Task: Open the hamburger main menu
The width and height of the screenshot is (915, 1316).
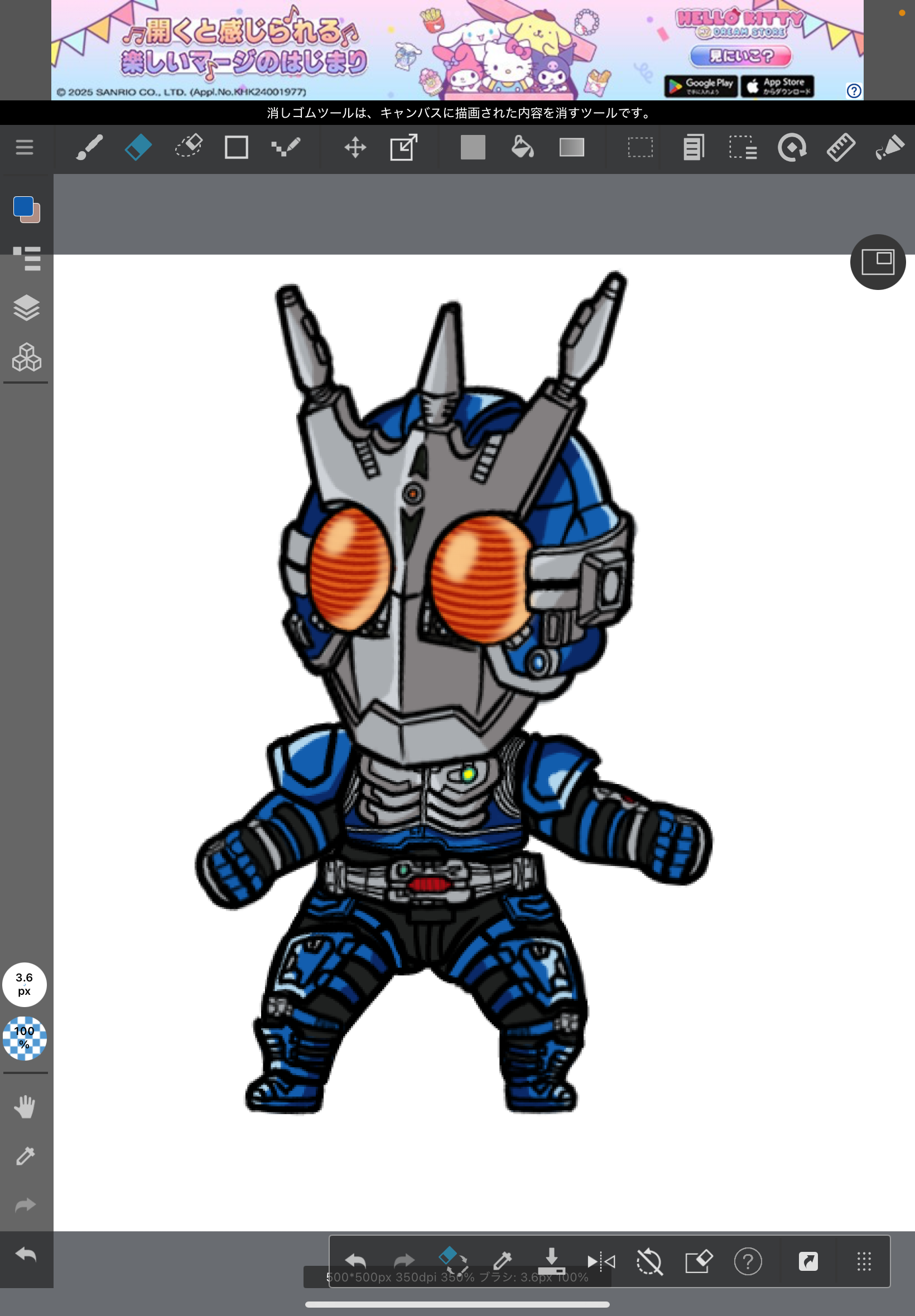Action: click(x=24, y=148)
